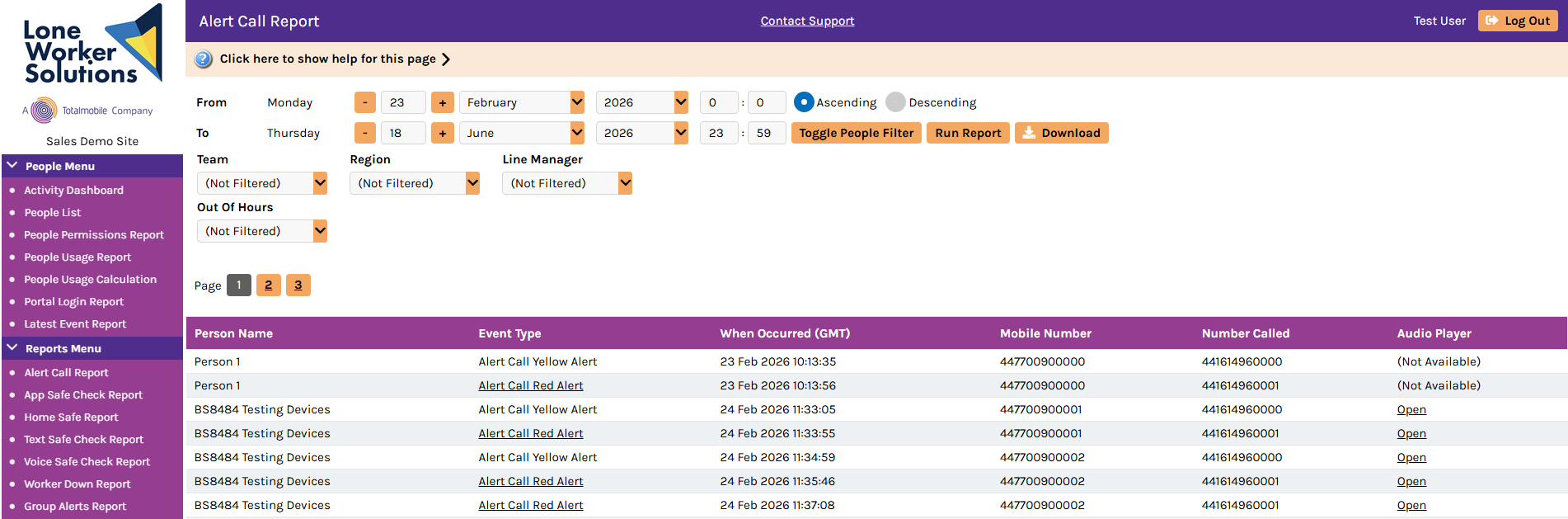Open the To year dropdown
Screen dimensions: 1568x519
pos(642,133)
